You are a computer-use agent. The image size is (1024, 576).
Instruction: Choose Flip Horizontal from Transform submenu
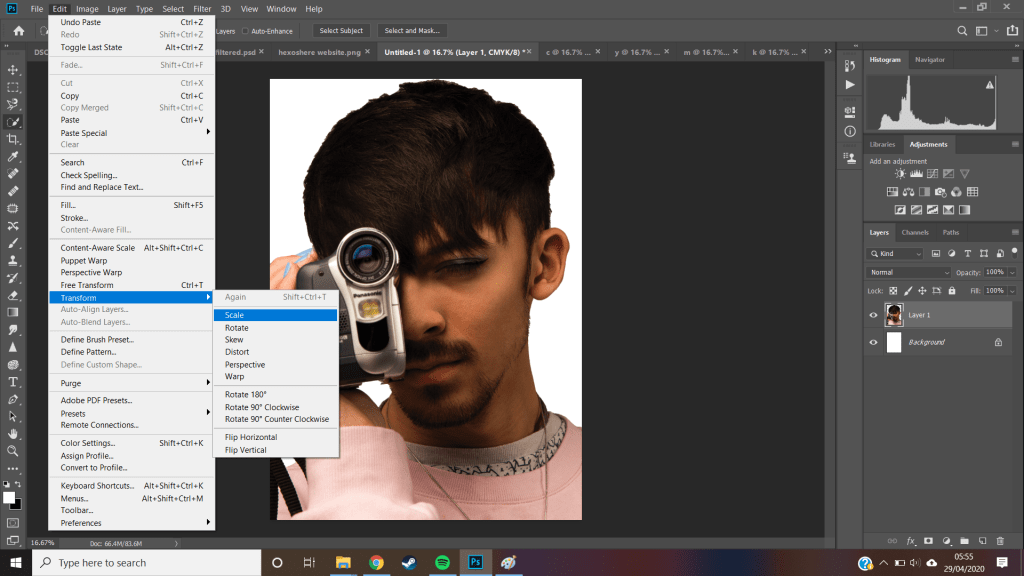coord(251,437)
